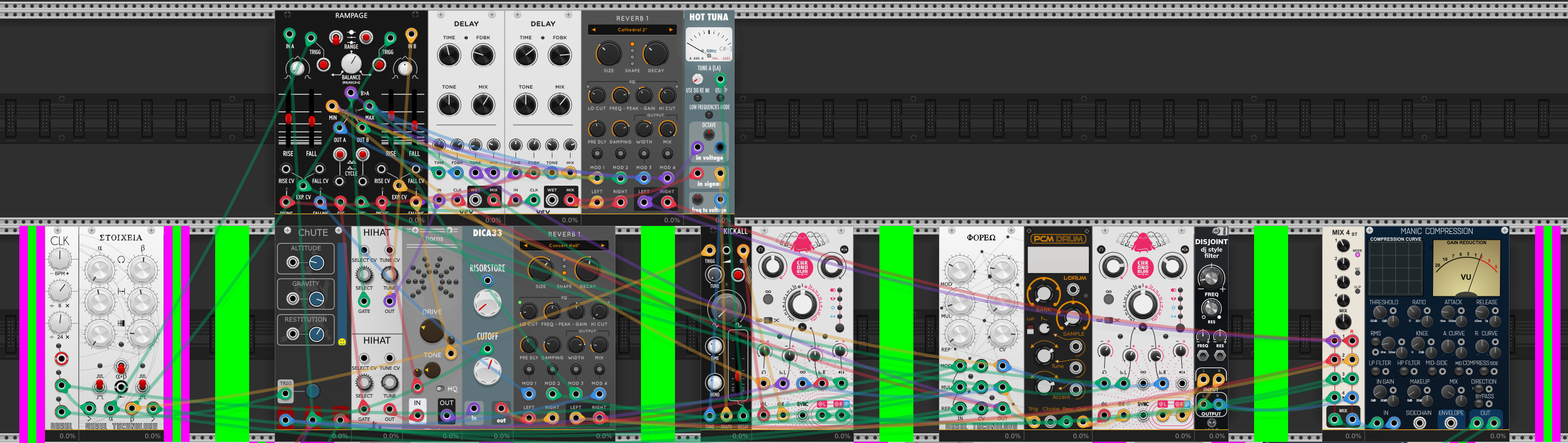Click the PCM Drum Trig input jack

[x=1033, y=420]
